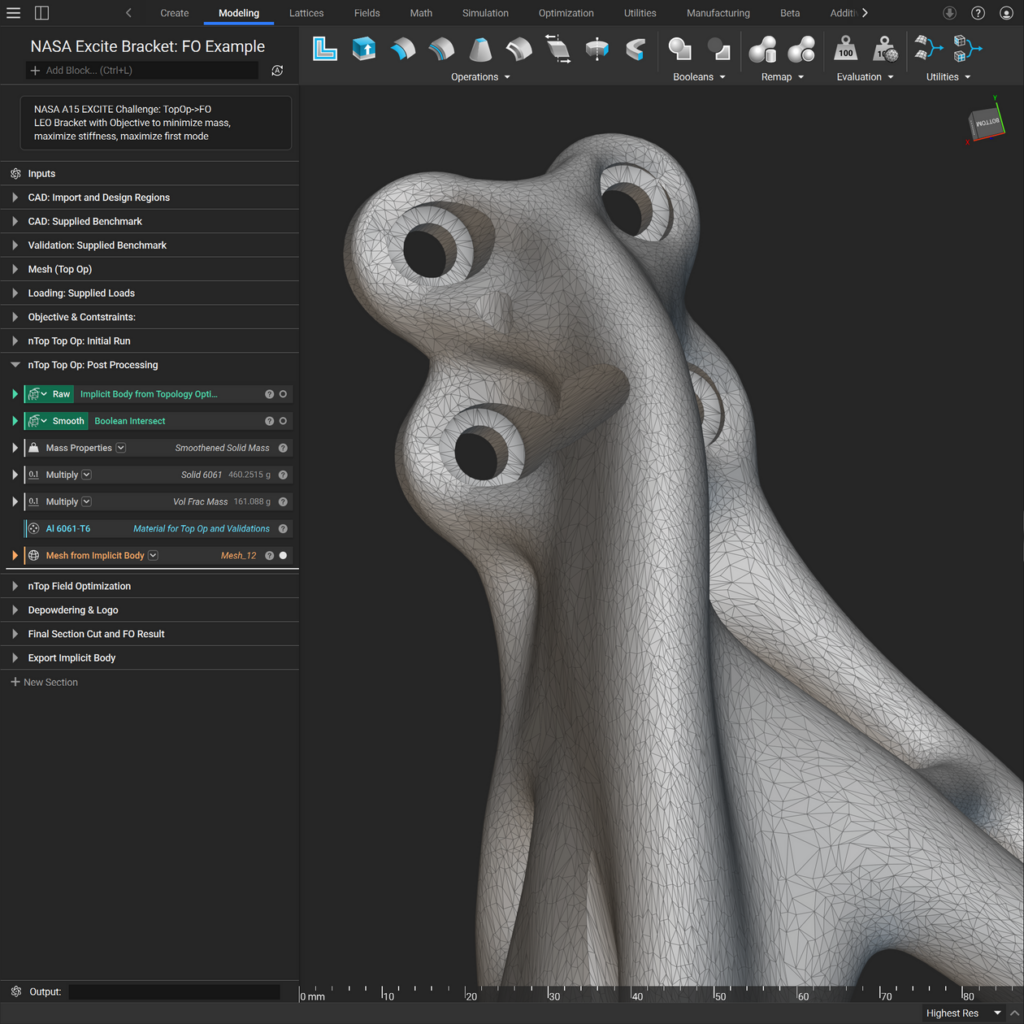
Task: Select the disc icon with dashed axis
Action: click(597, 49)
